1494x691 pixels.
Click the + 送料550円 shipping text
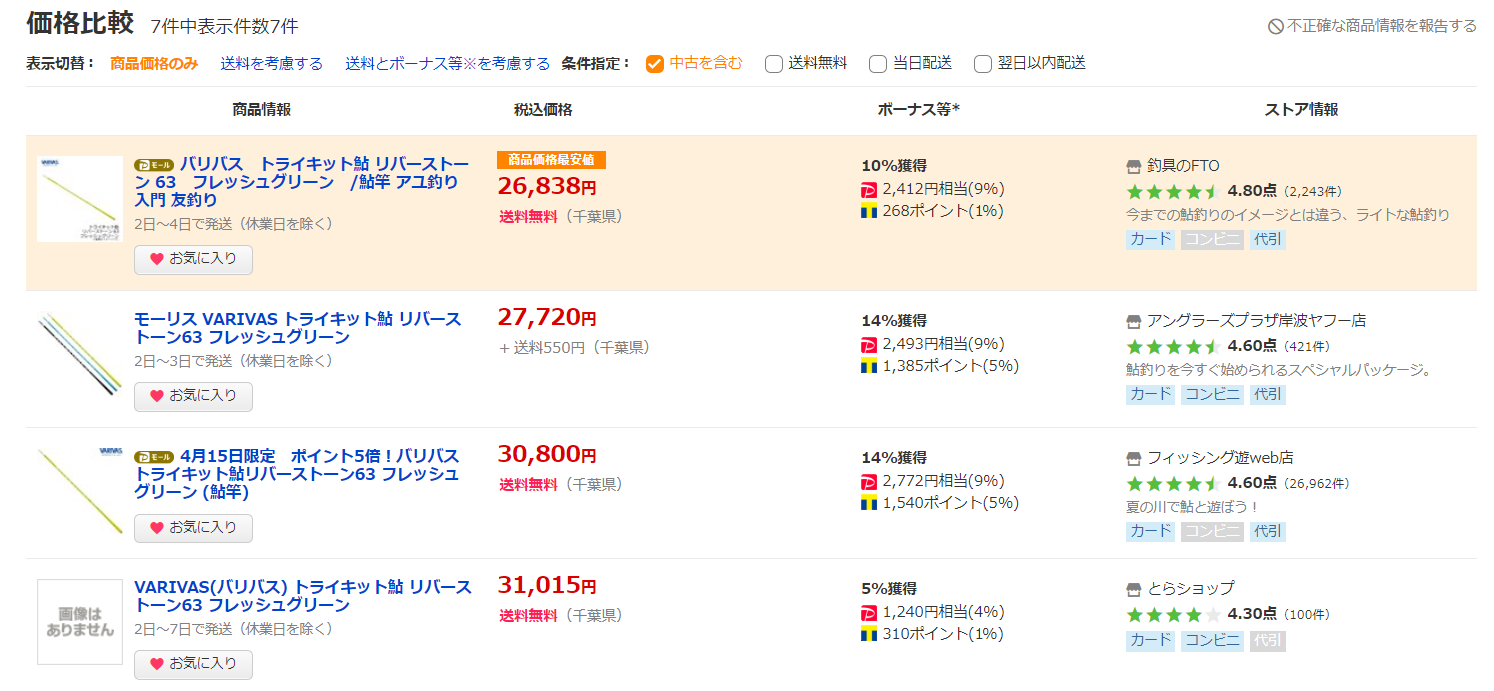[541, 348]
